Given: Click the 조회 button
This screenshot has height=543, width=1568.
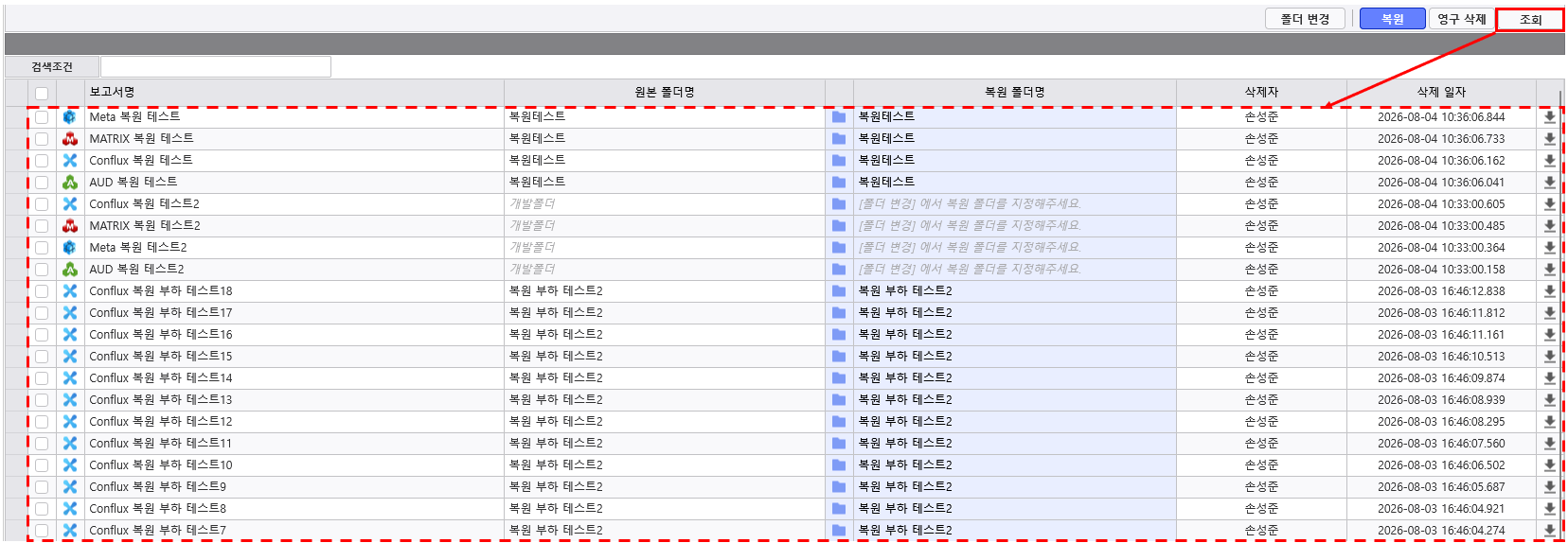Looking at the screenshot, I should 1530,19.
